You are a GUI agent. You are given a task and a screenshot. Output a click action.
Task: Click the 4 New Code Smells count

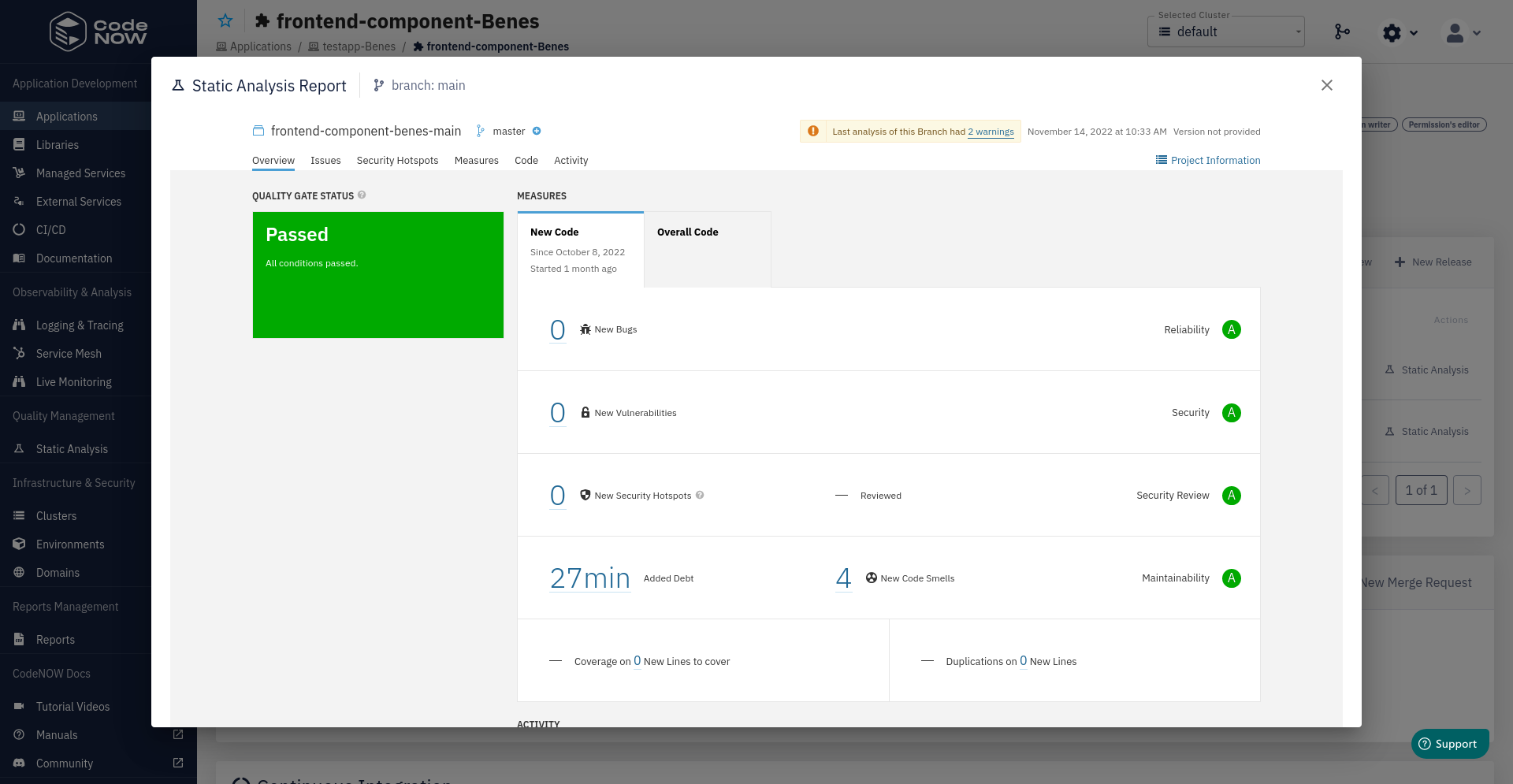(x=844, y=578)
